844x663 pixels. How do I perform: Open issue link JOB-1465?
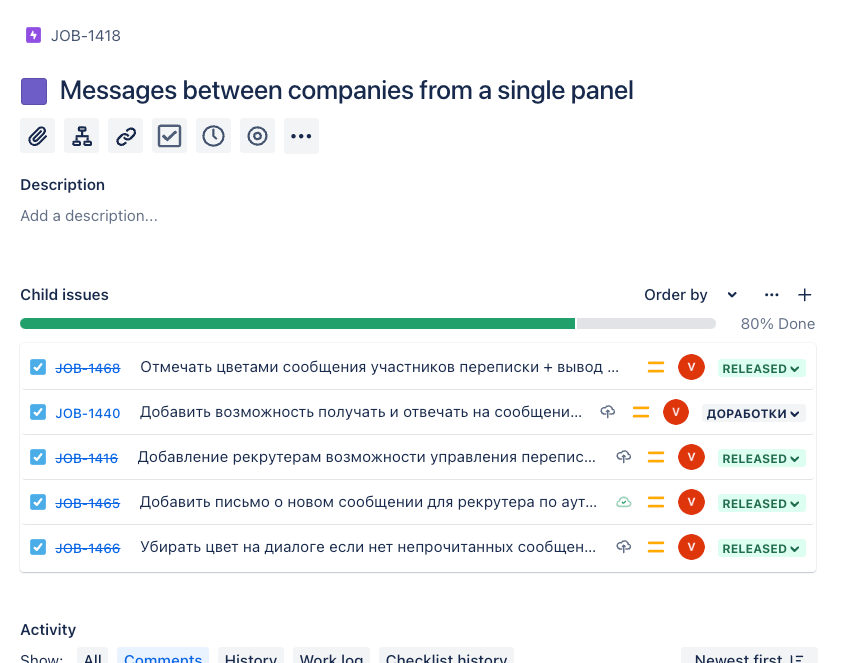88,503
